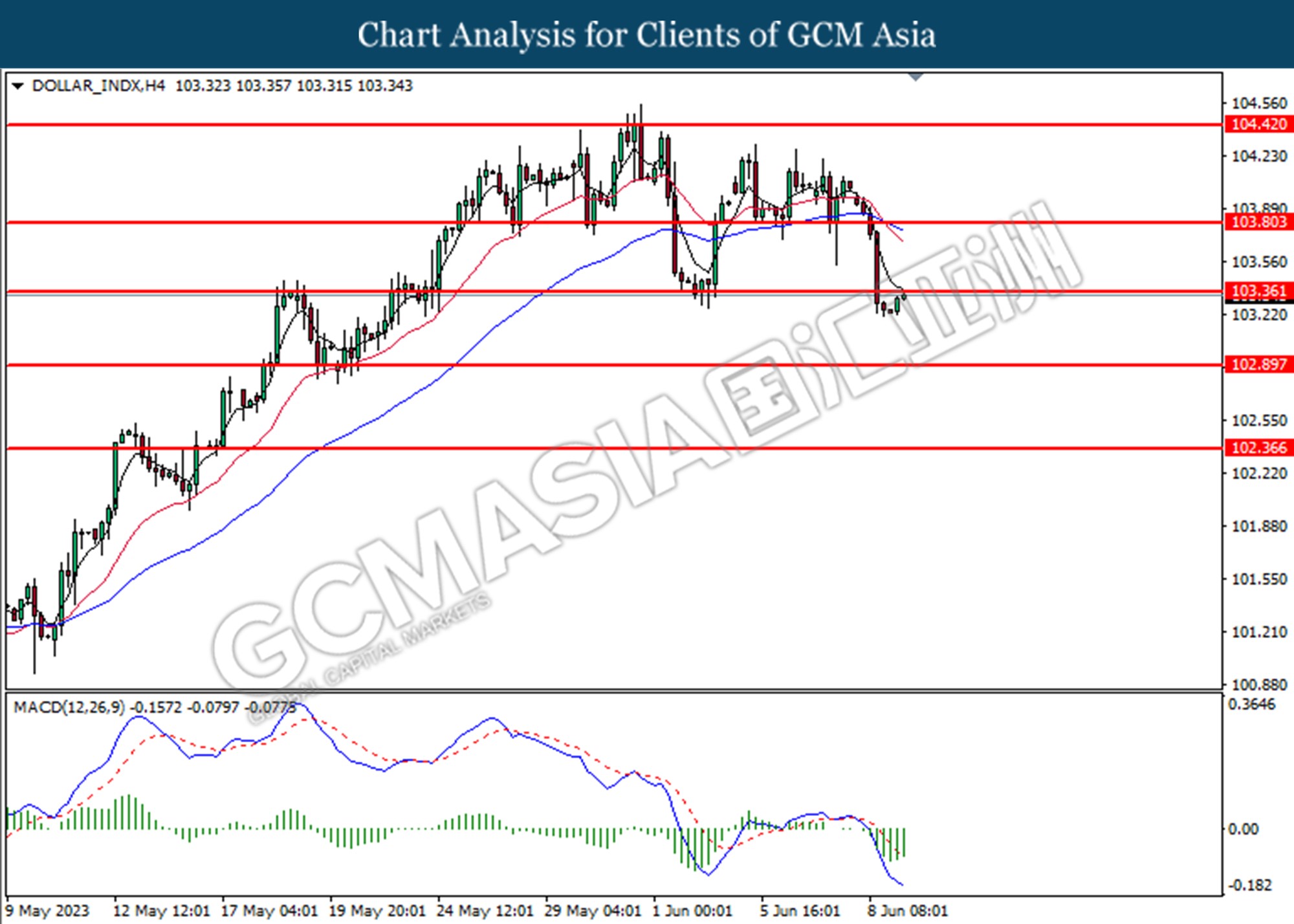Click the MACD 0.00 scale value
1294x924 pixels.
(x=1243, y=829)
